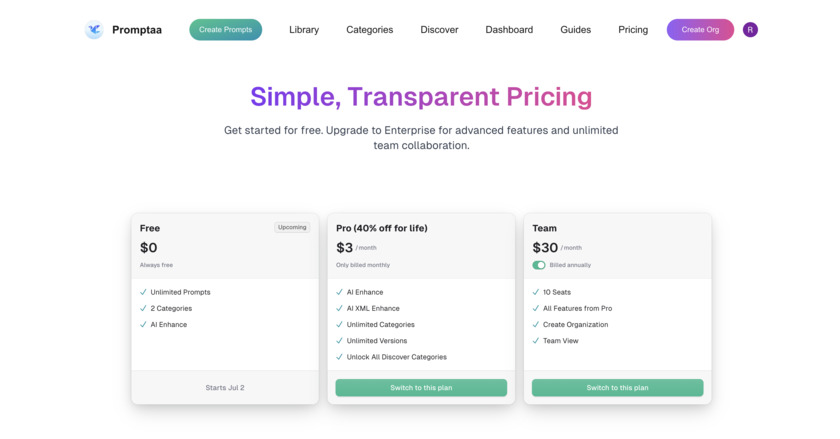Open the user avatar R icon

click(750, 30)
